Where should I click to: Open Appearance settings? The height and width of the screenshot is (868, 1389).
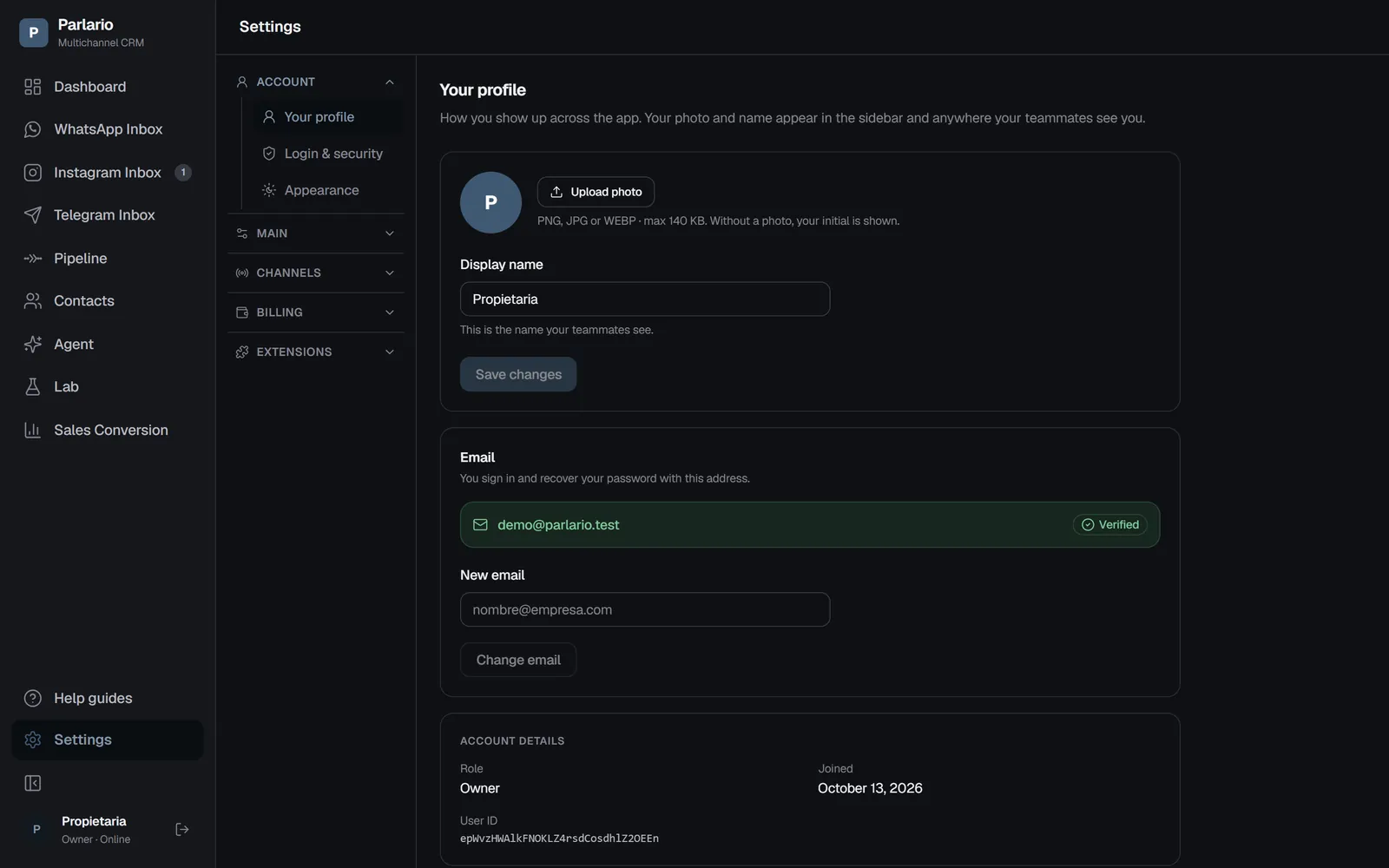pos(327,190)
